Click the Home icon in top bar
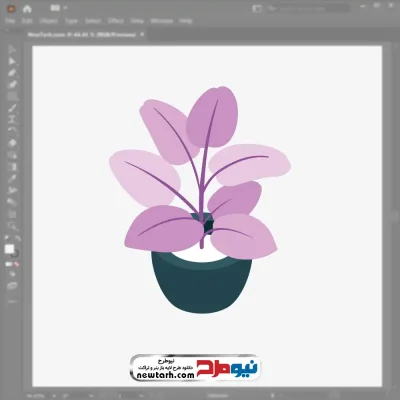The height and width of the screenshot is (400, 400). (27, 9)
